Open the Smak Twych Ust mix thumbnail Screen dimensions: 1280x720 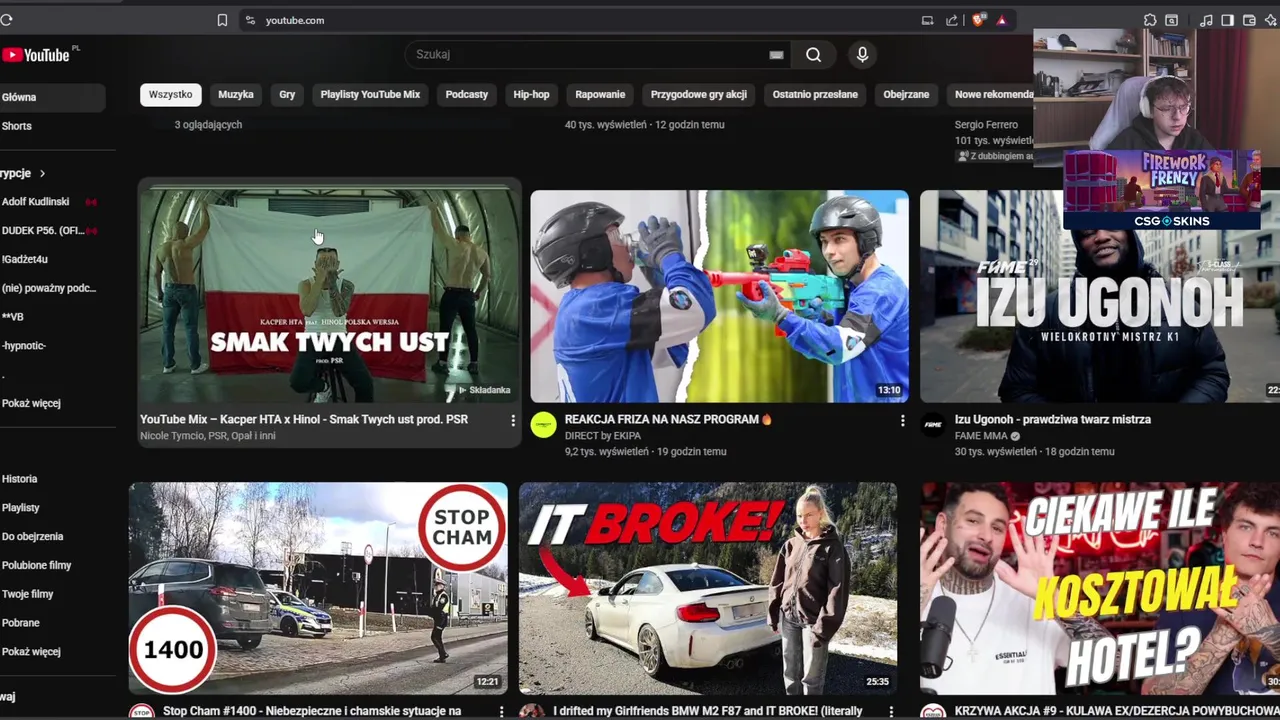tap(329, 296)
